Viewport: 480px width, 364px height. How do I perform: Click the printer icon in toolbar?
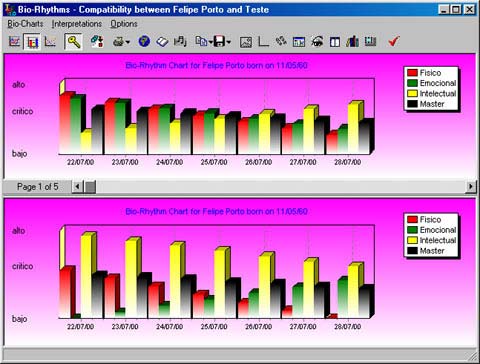point(118,42)
